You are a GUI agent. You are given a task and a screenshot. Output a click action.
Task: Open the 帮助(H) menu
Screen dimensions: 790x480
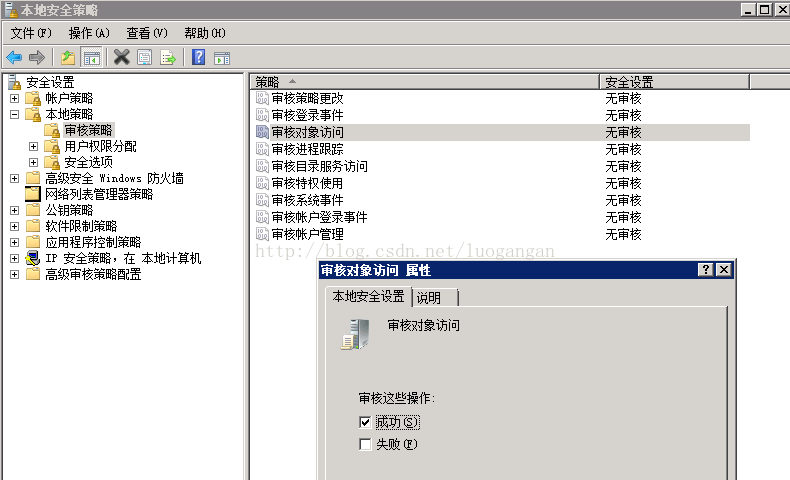click(x=205, y=33)
